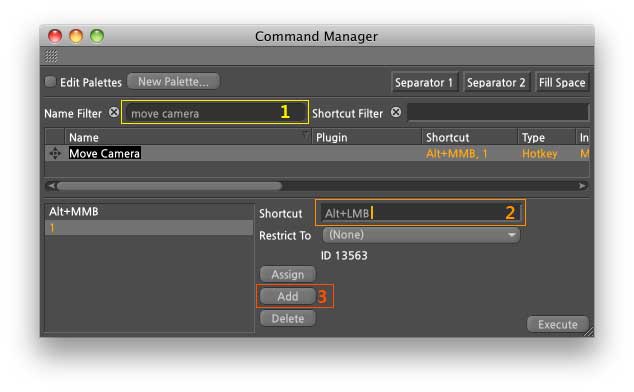Open the Restrict To dropdown

coord(421,235)
